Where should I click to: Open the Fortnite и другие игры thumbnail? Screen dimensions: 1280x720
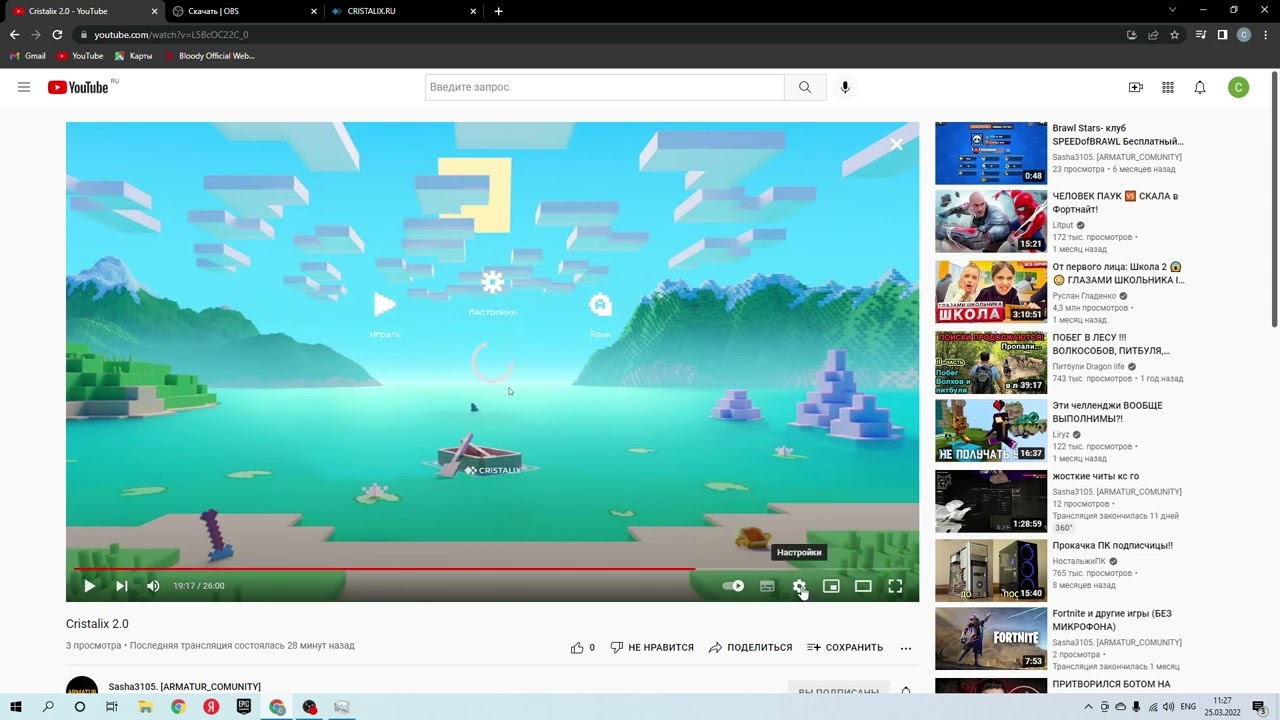click(x=991, y=639)
